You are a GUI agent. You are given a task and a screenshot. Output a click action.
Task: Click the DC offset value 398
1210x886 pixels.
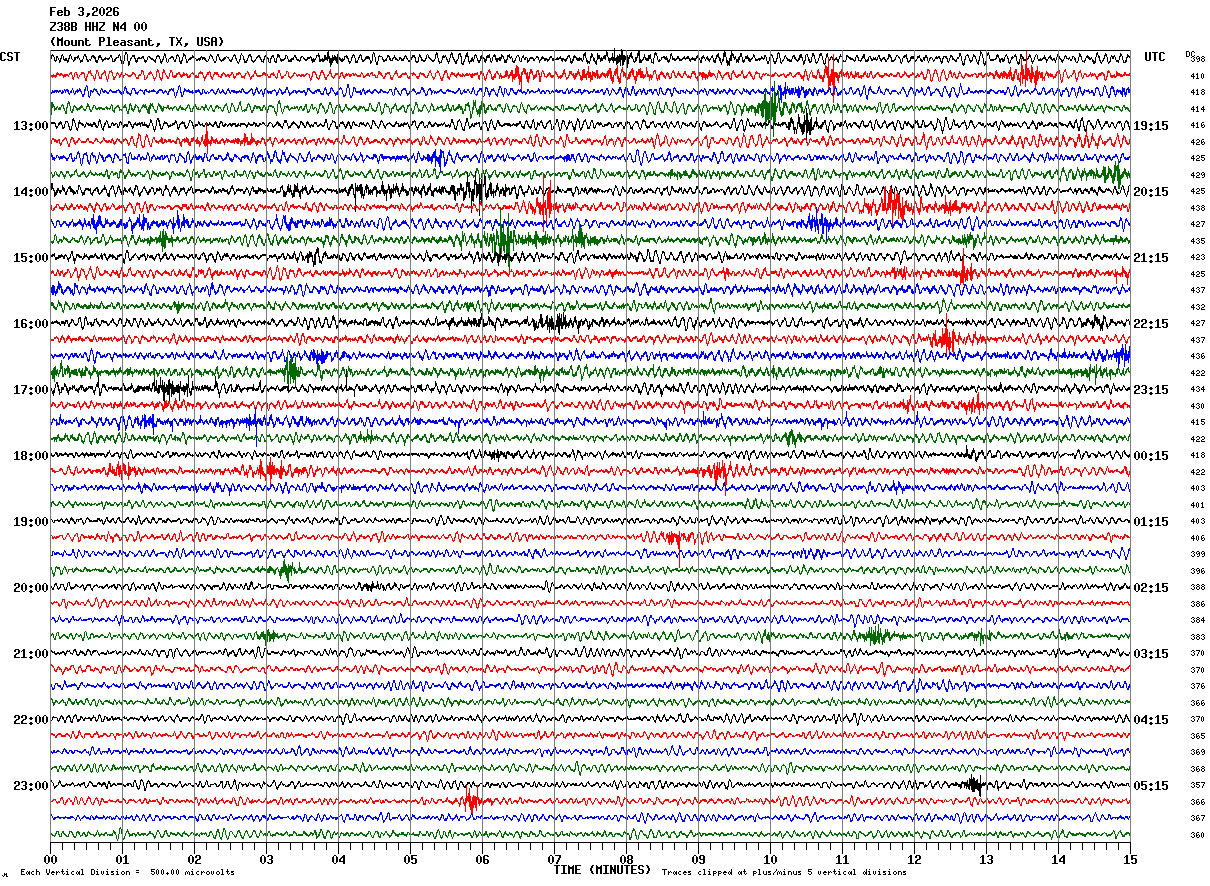point(1198,59)
